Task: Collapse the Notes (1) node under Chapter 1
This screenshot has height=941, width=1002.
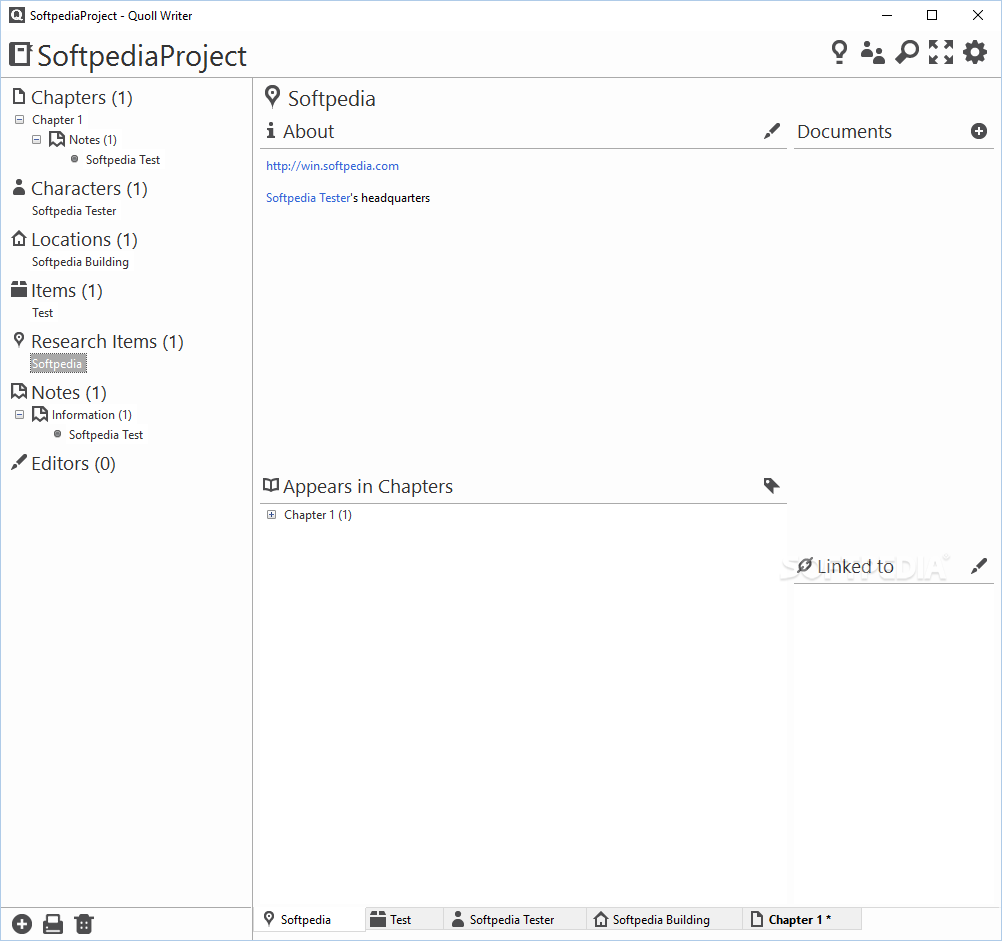Action: coord(36,139)
